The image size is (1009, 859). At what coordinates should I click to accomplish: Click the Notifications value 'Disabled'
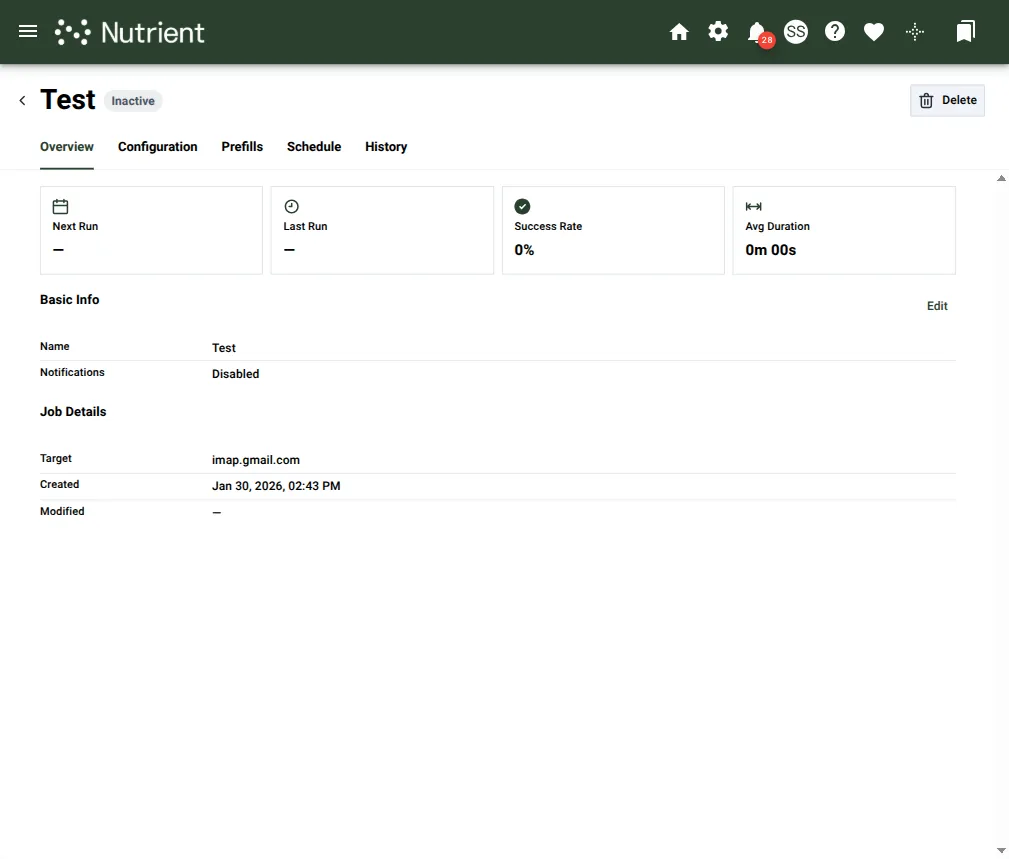(236, 374)
